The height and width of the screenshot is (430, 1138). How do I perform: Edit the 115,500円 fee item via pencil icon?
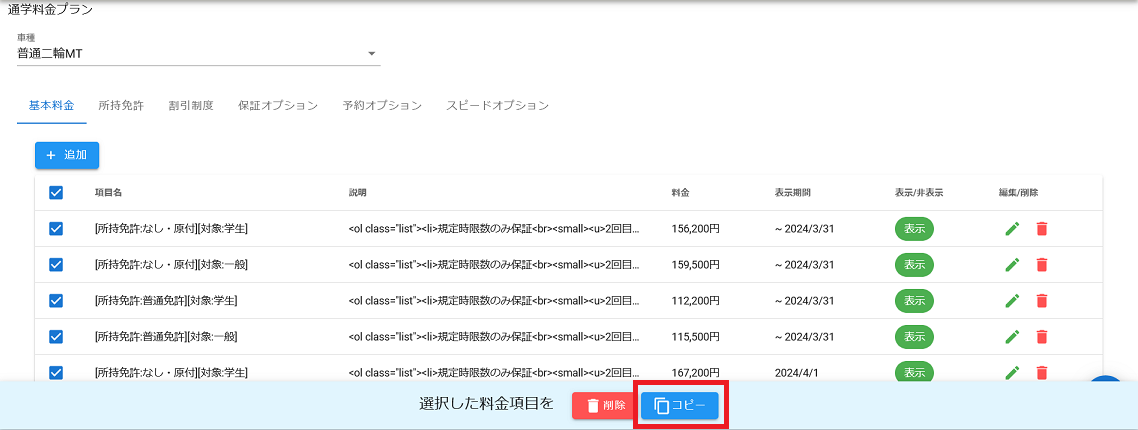click(x=1012, y=337)
